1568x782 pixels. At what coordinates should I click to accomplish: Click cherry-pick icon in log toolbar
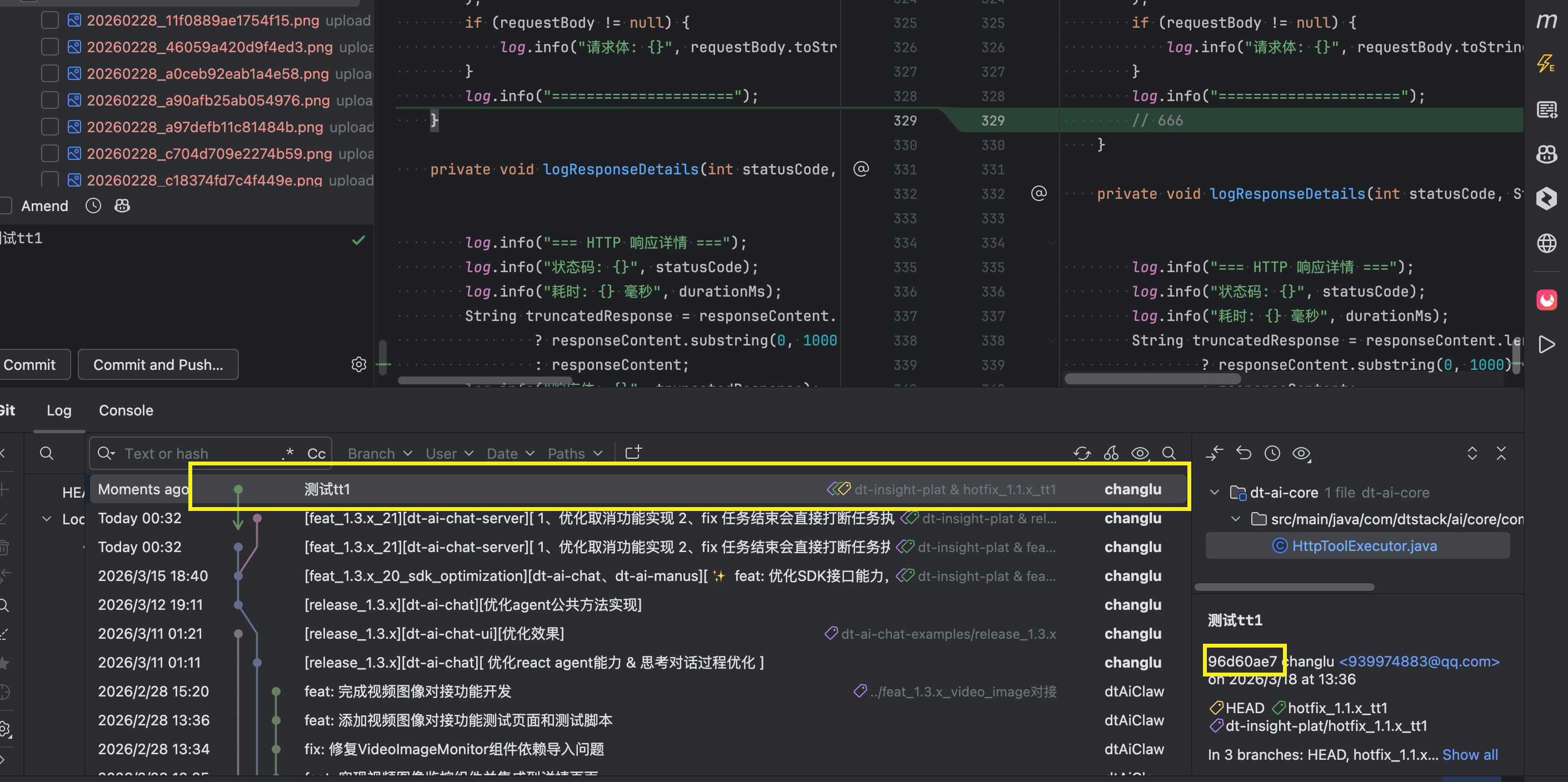point(1111,453)
